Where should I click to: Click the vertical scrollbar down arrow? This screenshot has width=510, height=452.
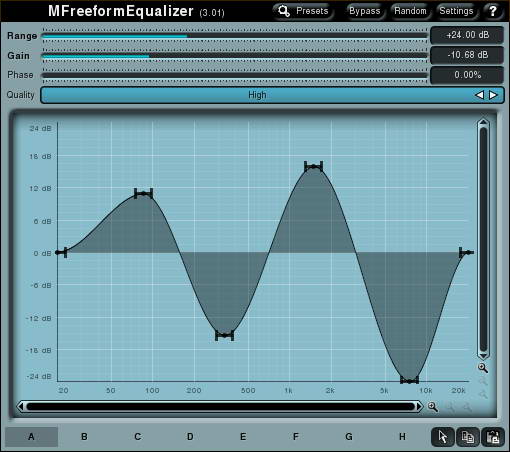[x=483, y=355]
